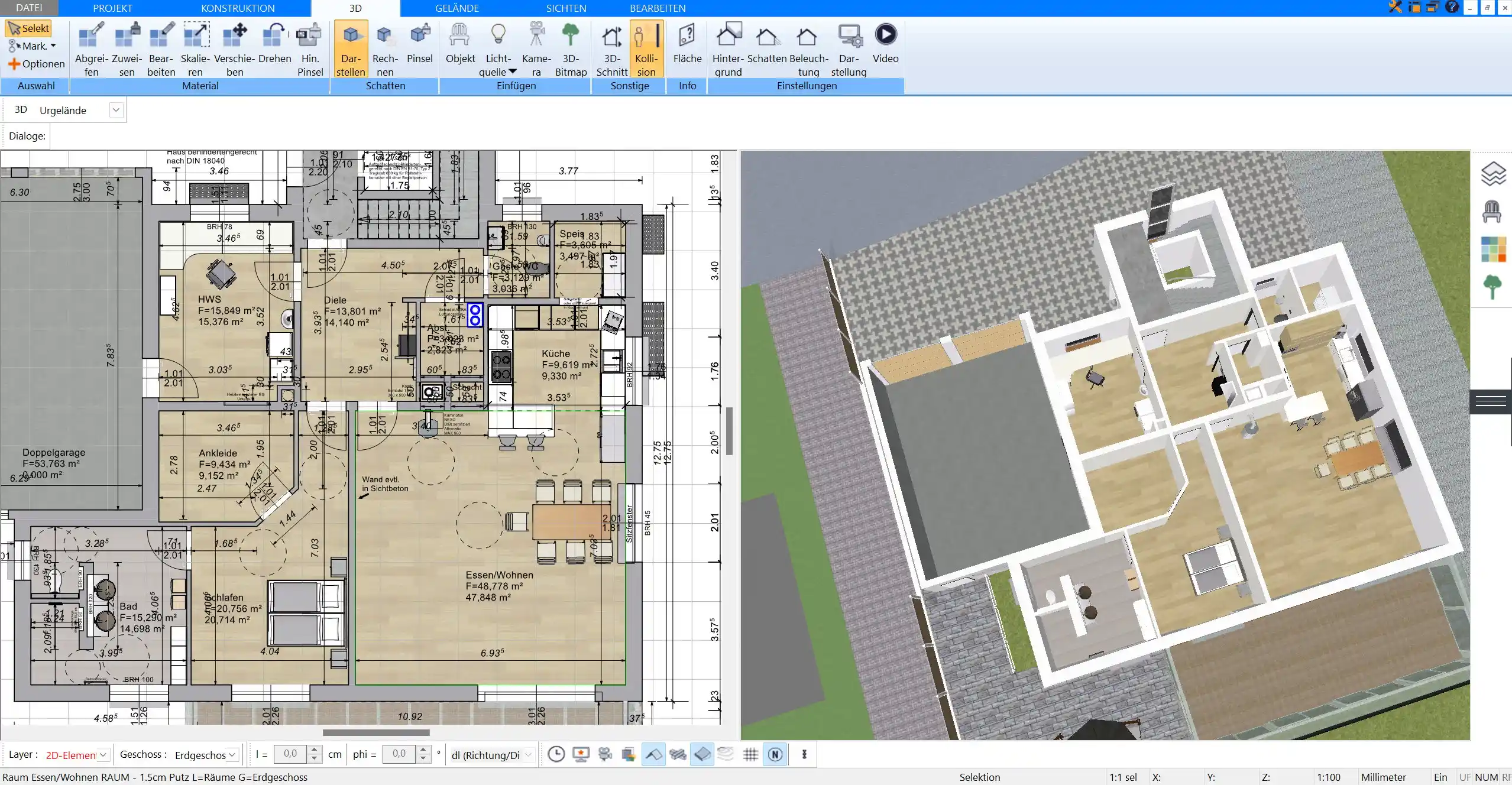Toggle the grid display button
Image resolution: width=1512 pixels, height=785 pixels.
750,754
